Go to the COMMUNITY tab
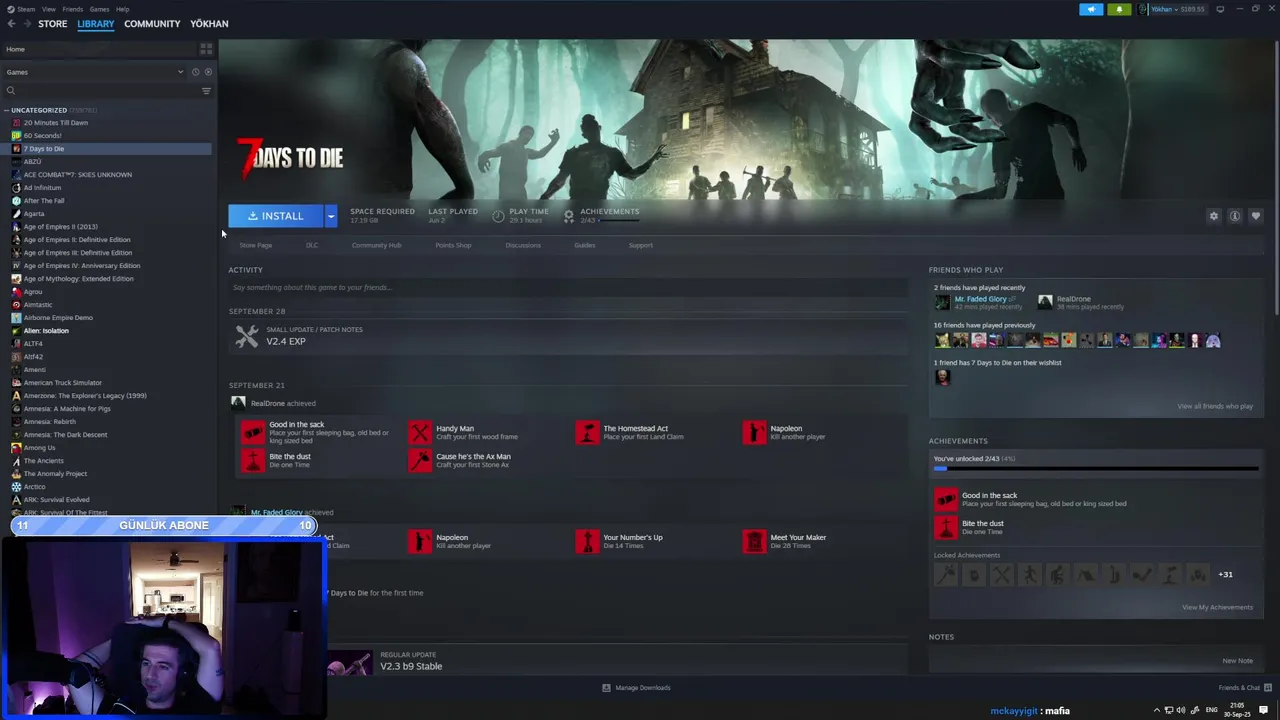 (152, 24)
